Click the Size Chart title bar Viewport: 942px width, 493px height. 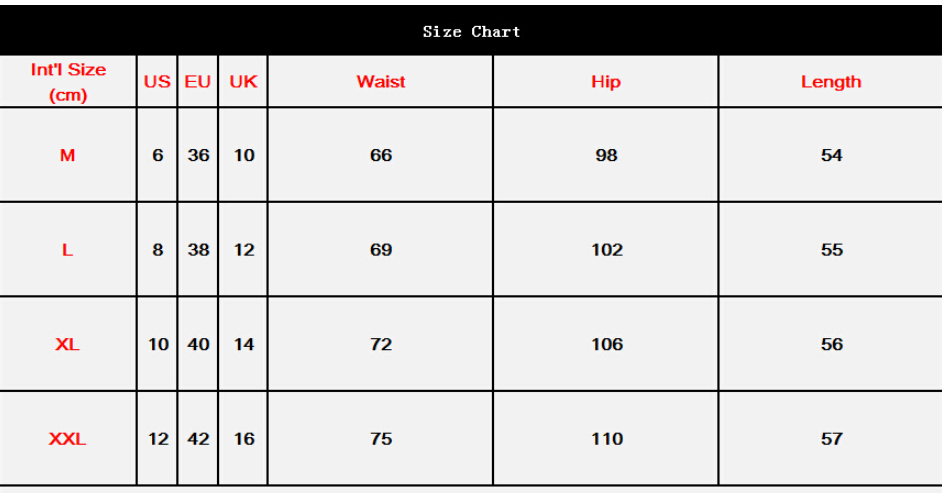click(x=471, y=31)
